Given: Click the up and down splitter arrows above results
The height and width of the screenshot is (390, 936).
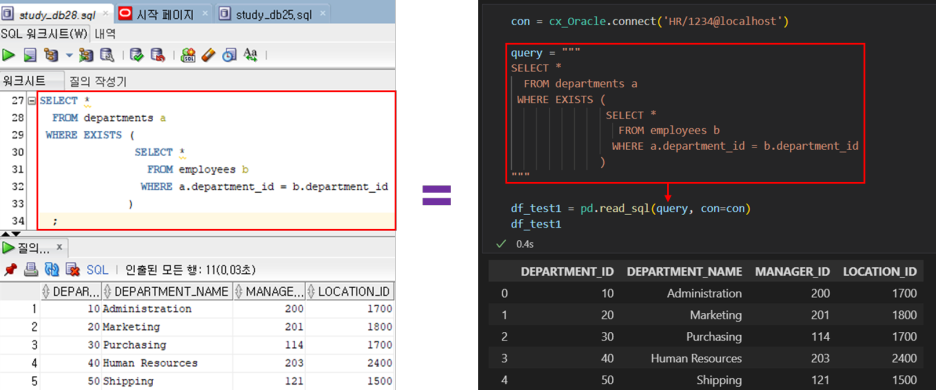Looking at the screenshot, I should [10, 234].
